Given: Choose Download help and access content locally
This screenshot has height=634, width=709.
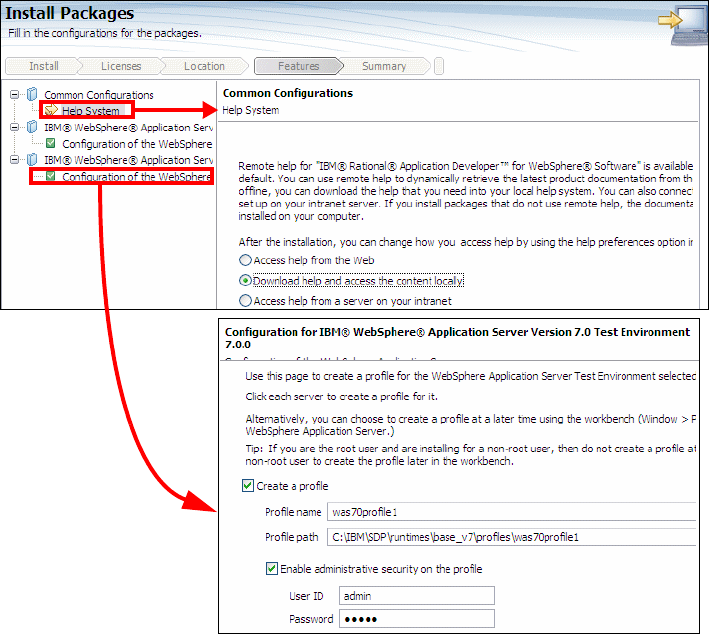Looking at the screenshot, I should [245, 280].
